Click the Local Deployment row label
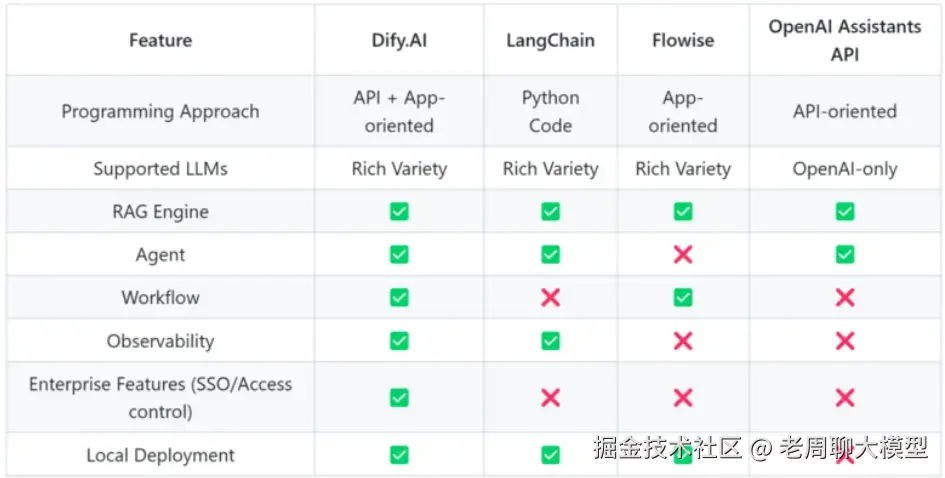 pos(160,455)
